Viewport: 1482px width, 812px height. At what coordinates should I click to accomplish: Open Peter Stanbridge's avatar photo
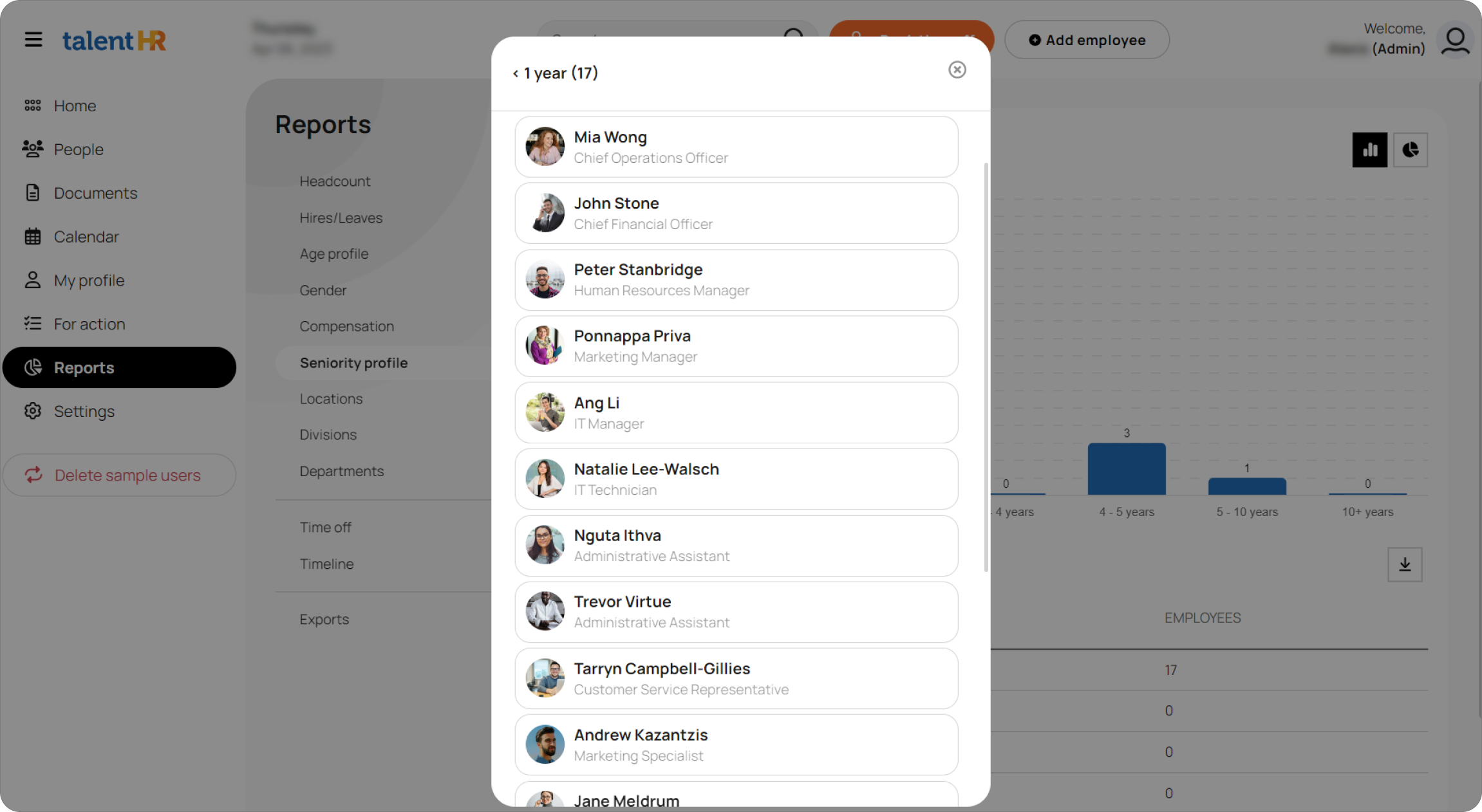(x=545, y=279)
